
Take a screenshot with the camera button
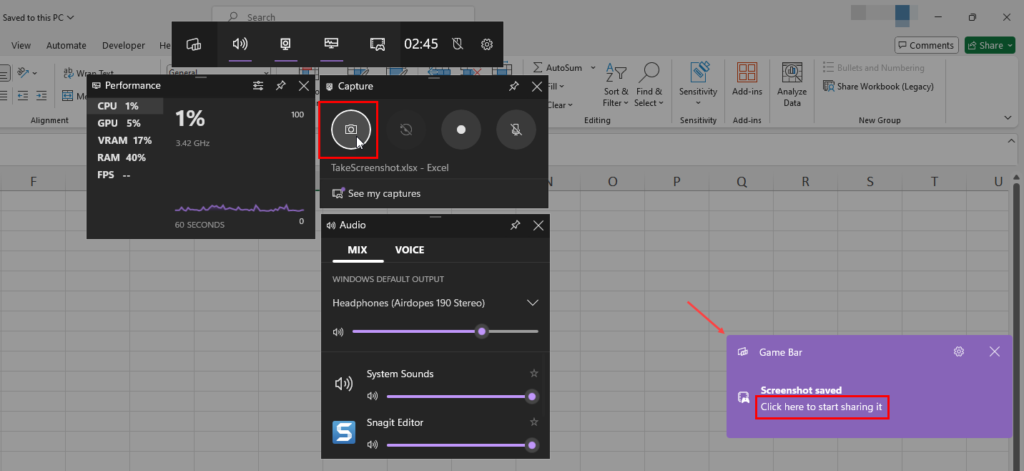point(351,129)
